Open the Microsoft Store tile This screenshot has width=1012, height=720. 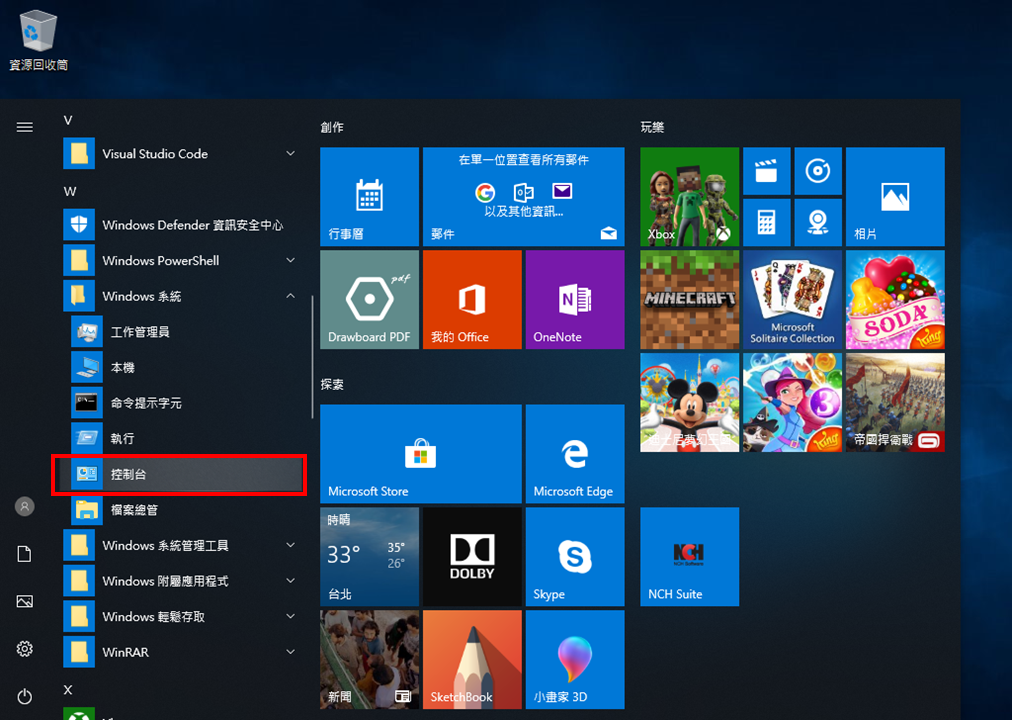pyautogui.click(x=421, y=454)
